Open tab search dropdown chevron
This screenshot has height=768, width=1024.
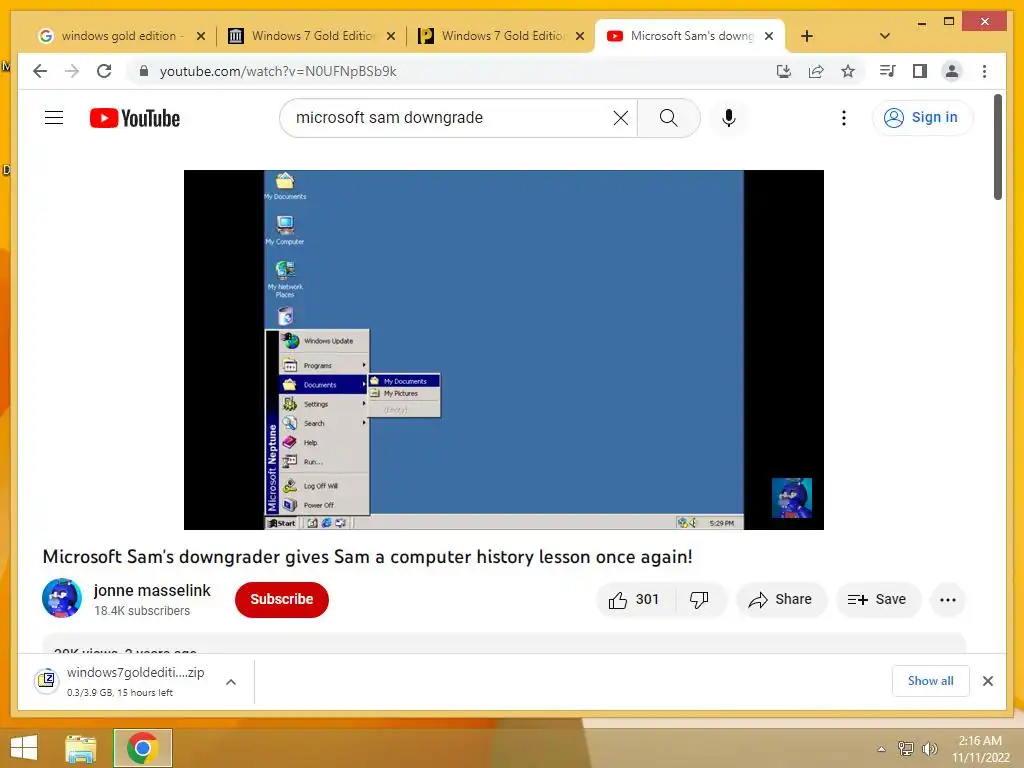tap(884, 36)
